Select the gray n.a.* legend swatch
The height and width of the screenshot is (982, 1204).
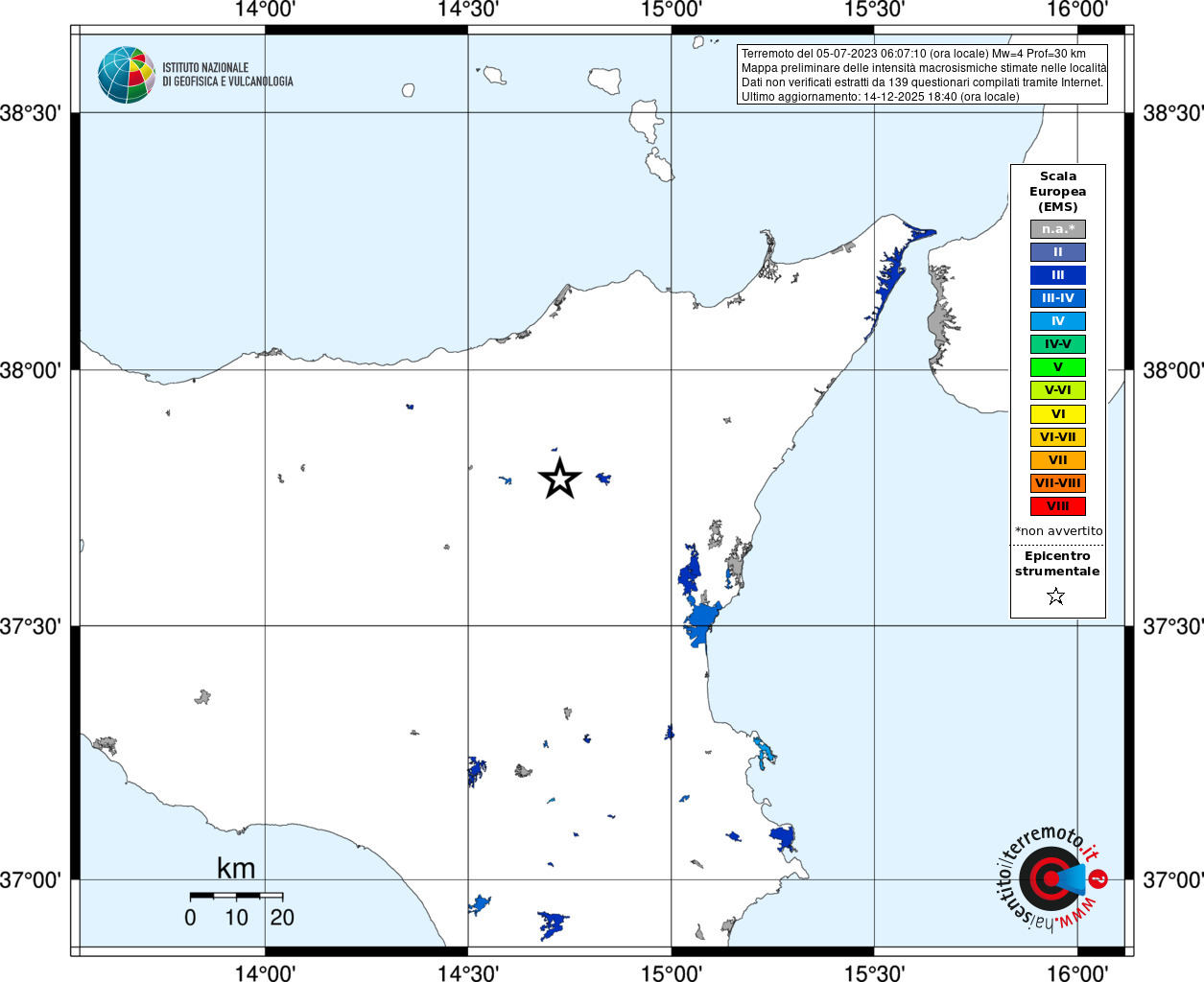[1058, 229]
